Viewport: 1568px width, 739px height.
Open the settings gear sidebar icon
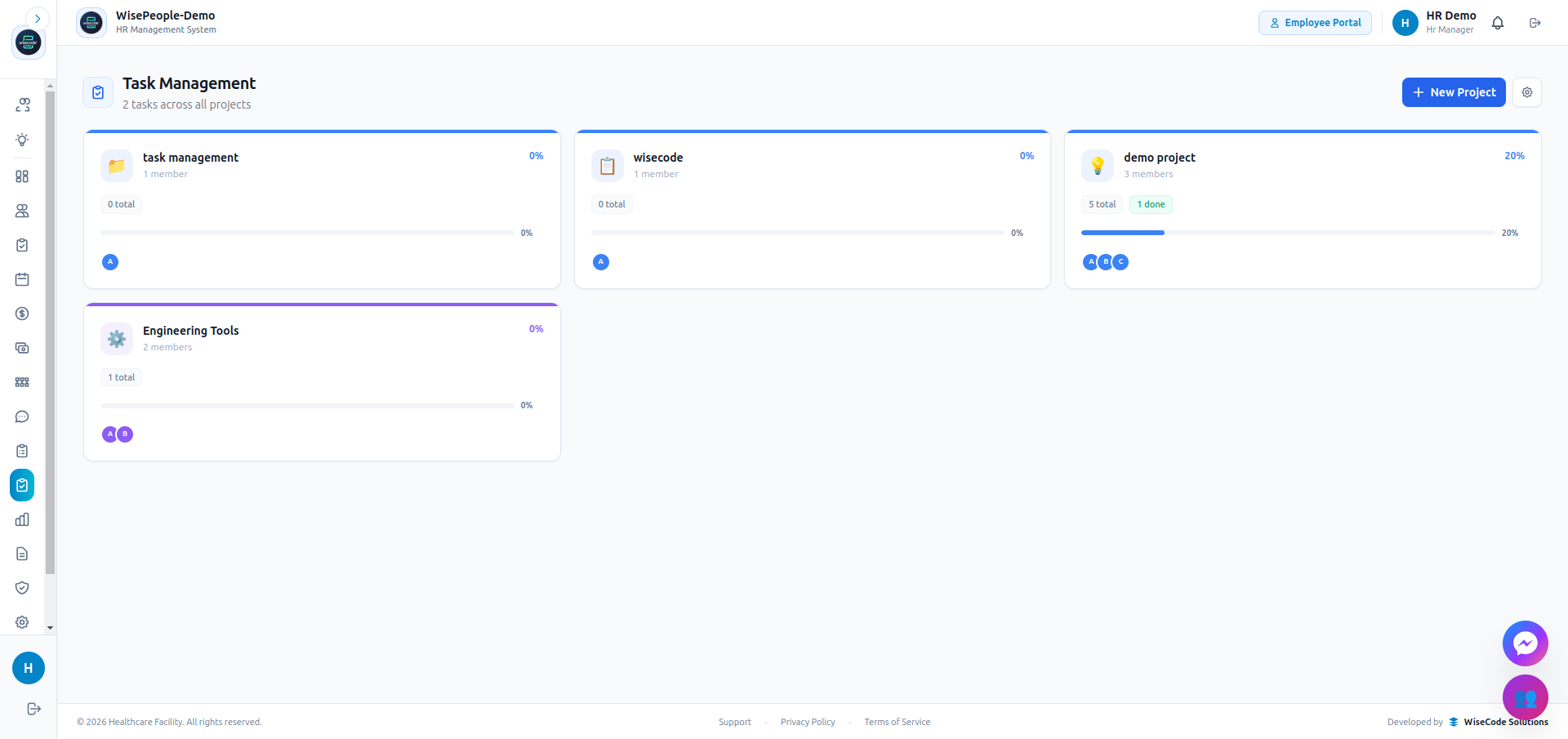click(22, 622)
